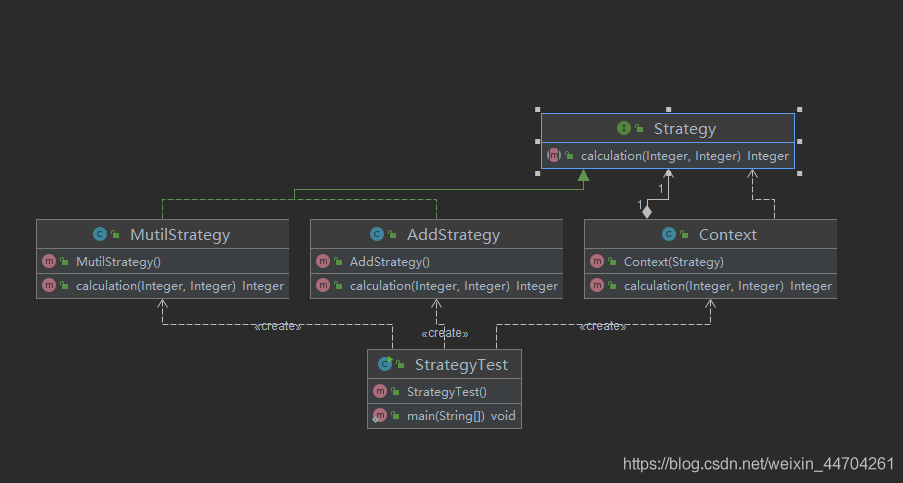Click method icon of Context(Strategy) constructor
903x483 pixels.
click(x=597, y=261)
